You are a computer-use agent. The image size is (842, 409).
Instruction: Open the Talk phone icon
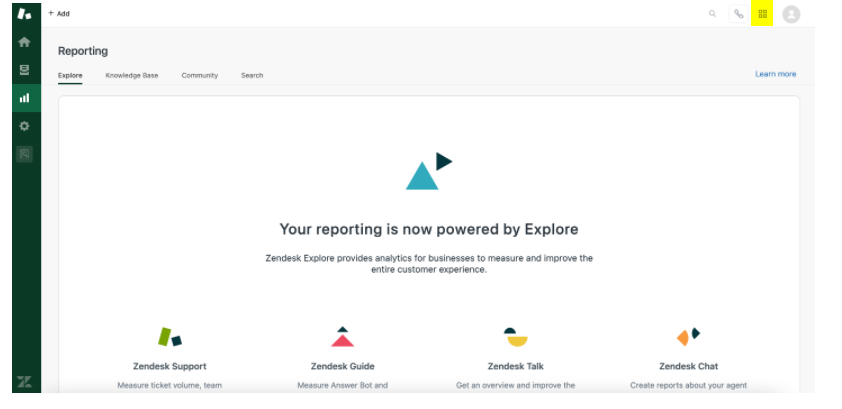click(x=738, y=14)
